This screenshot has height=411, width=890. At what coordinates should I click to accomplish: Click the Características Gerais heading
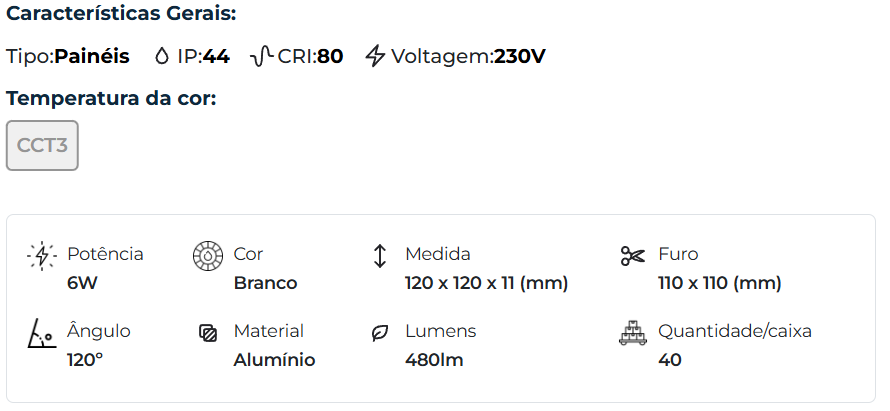coord(121,15)
